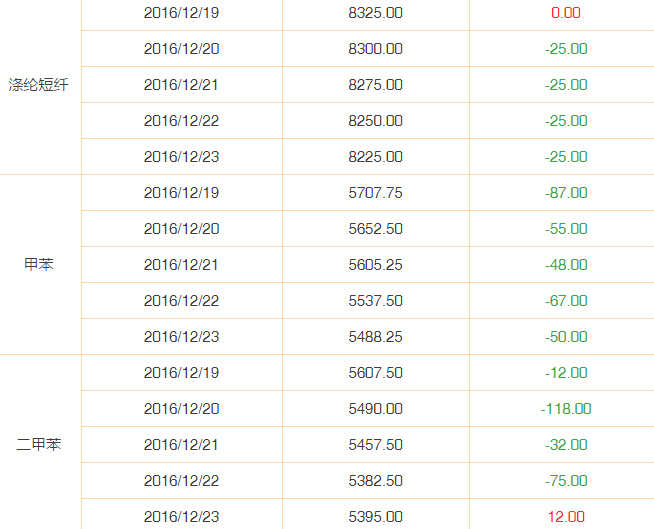
Task: Click 甲苯 price 5707.75
Action: click(375, 193)
